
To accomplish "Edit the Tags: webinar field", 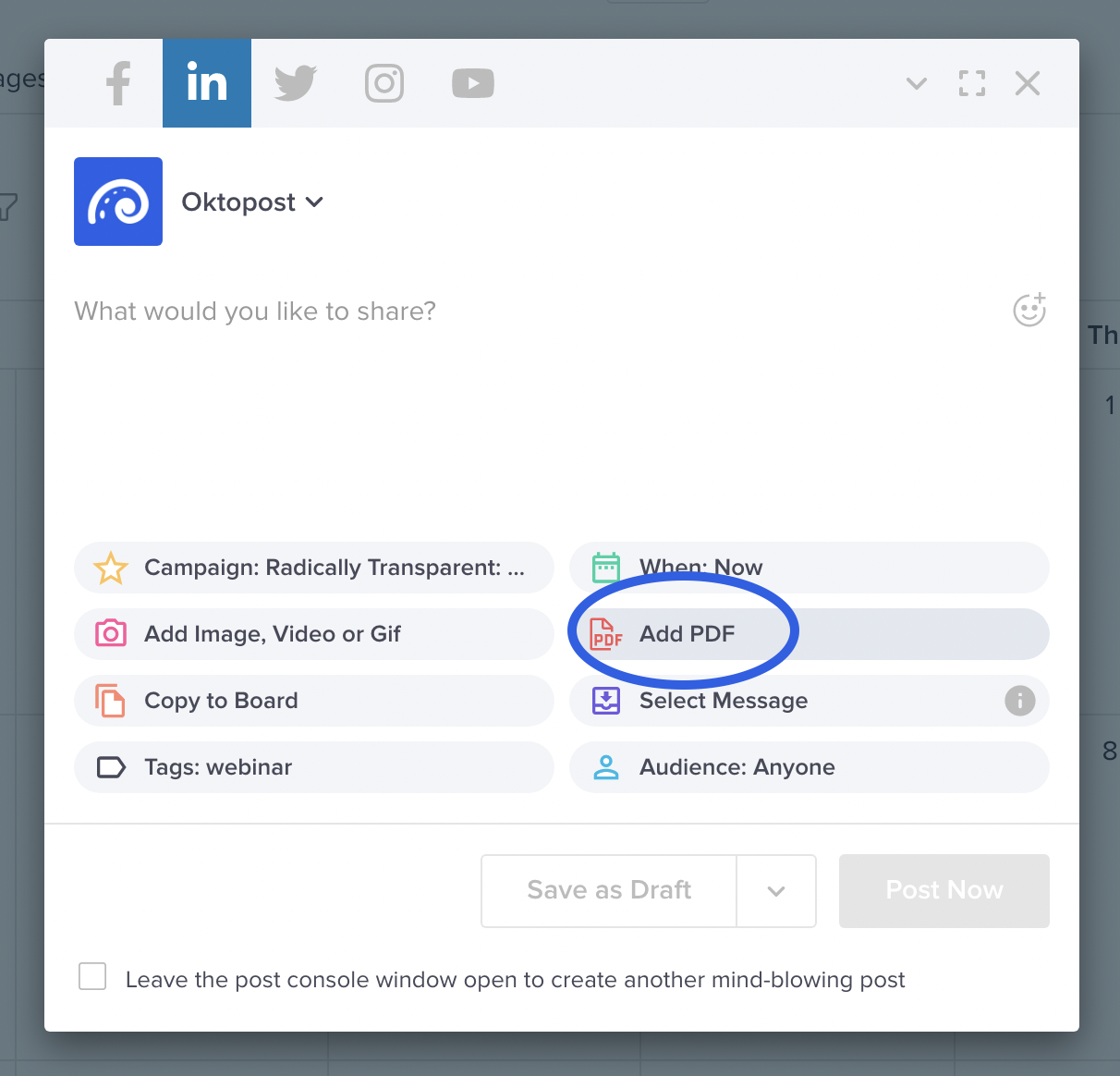I will [314, 767].
